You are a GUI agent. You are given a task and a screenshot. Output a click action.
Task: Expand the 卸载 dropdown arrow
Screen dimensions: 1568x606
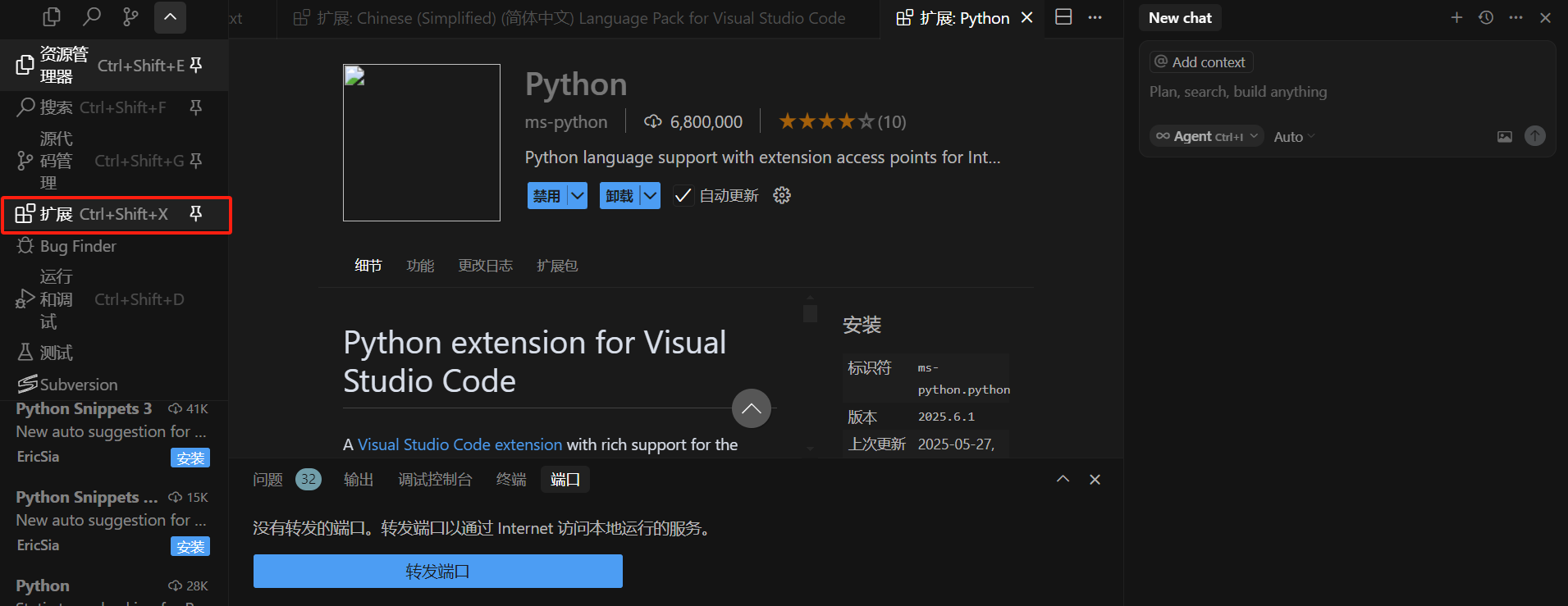click(x=651, y=196)
